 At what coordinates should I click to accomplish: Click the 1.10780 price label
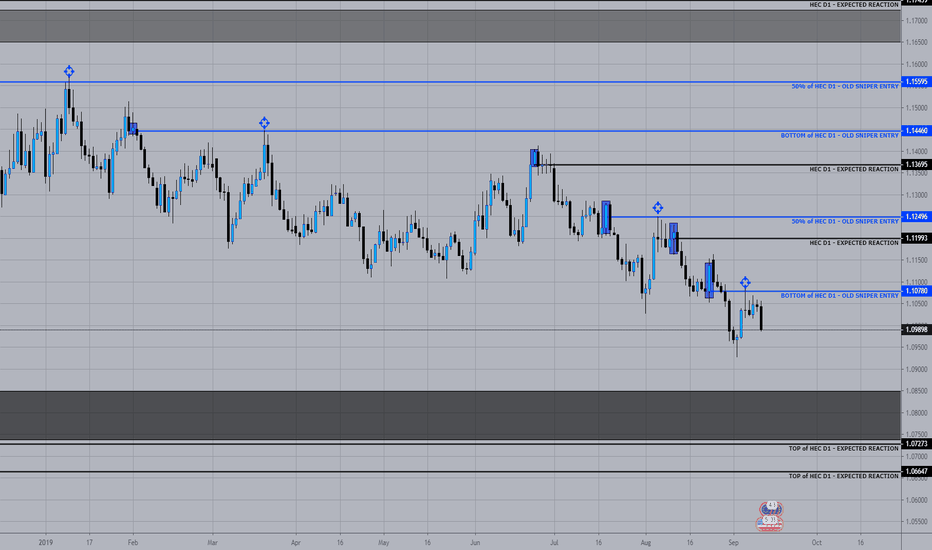(x=916, y=291)
